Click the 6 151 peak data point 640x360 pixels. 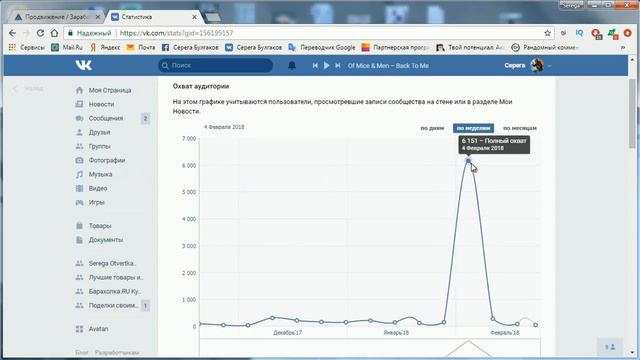pos(468,161)
